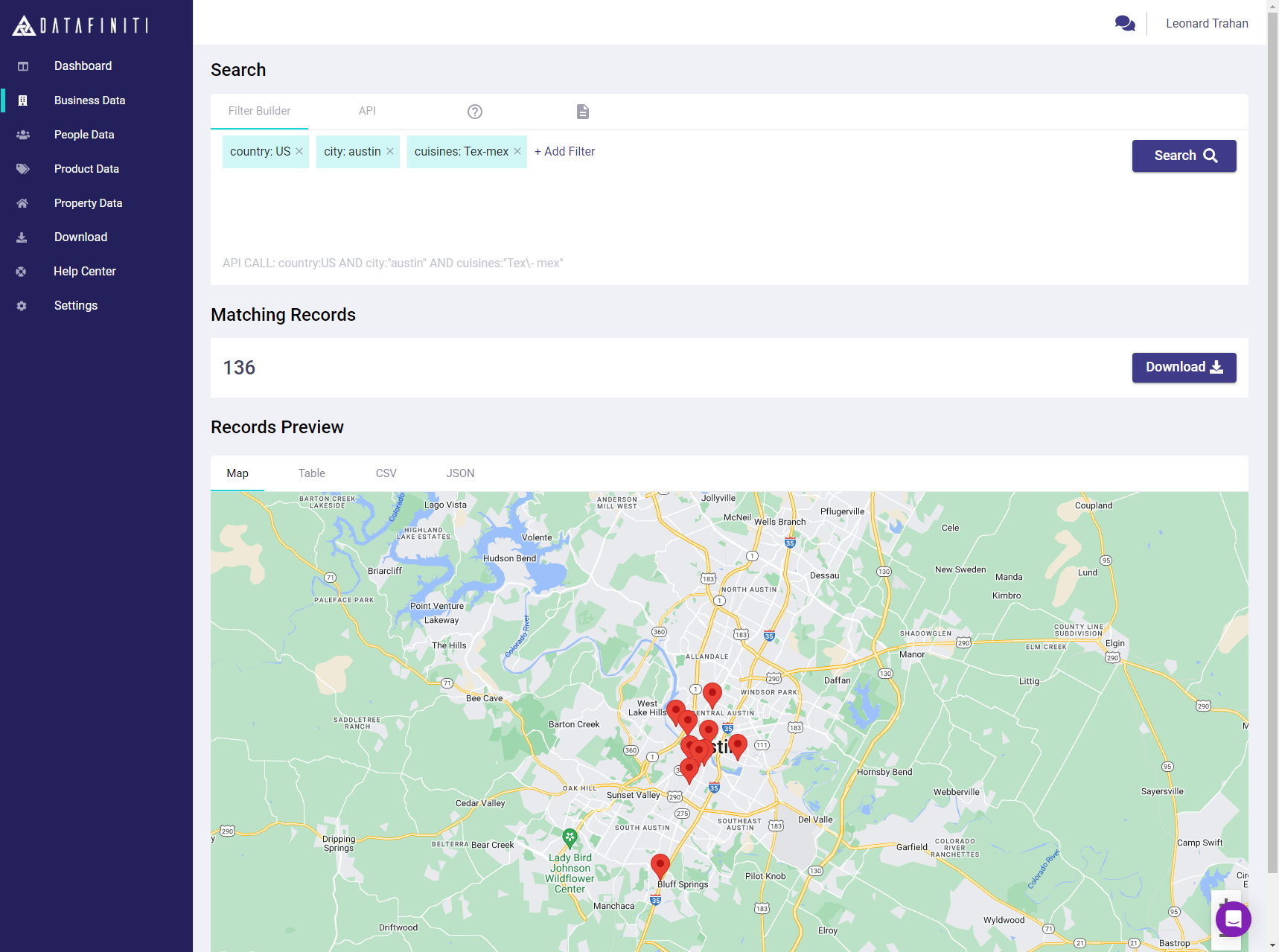Click the Dashboard sidebar icon
Image resolution: width=1279 pixels, height=952 pixels.
pyautogui.click(x=23, y=66)
